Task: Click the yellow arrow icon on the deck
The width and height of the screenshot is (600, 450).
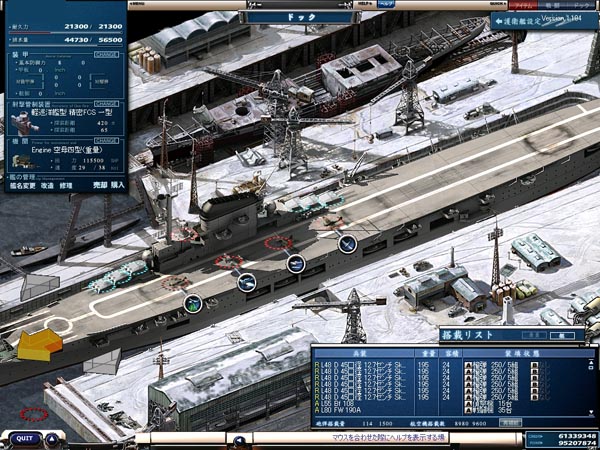Action: [40, 345]
